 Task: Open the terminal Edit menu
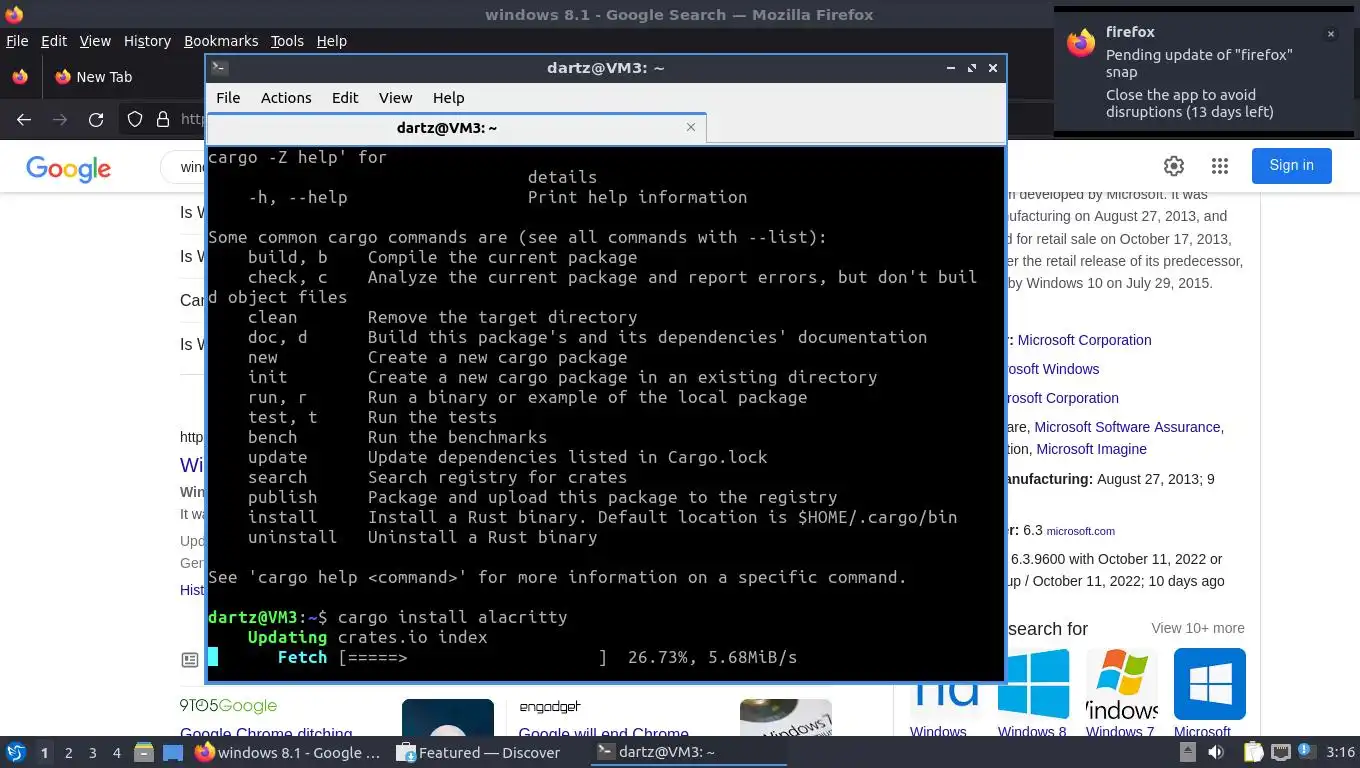(345, 97)
